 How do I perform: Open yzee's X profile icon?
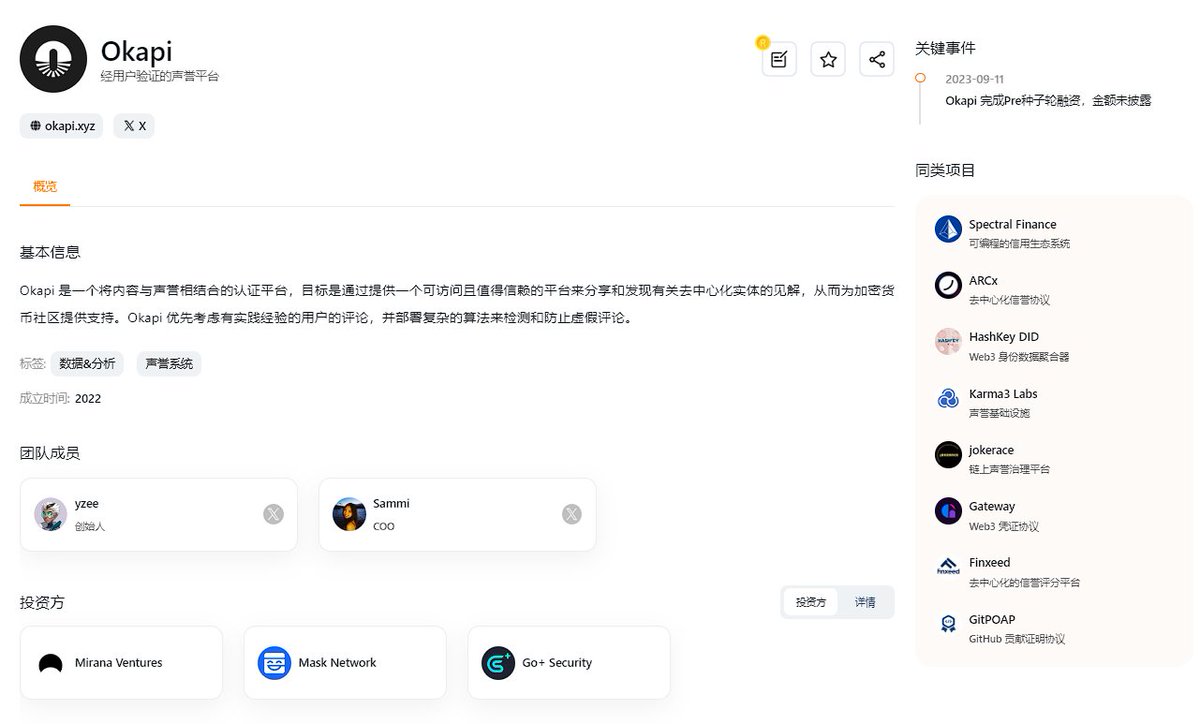click(x=273, y=514)
